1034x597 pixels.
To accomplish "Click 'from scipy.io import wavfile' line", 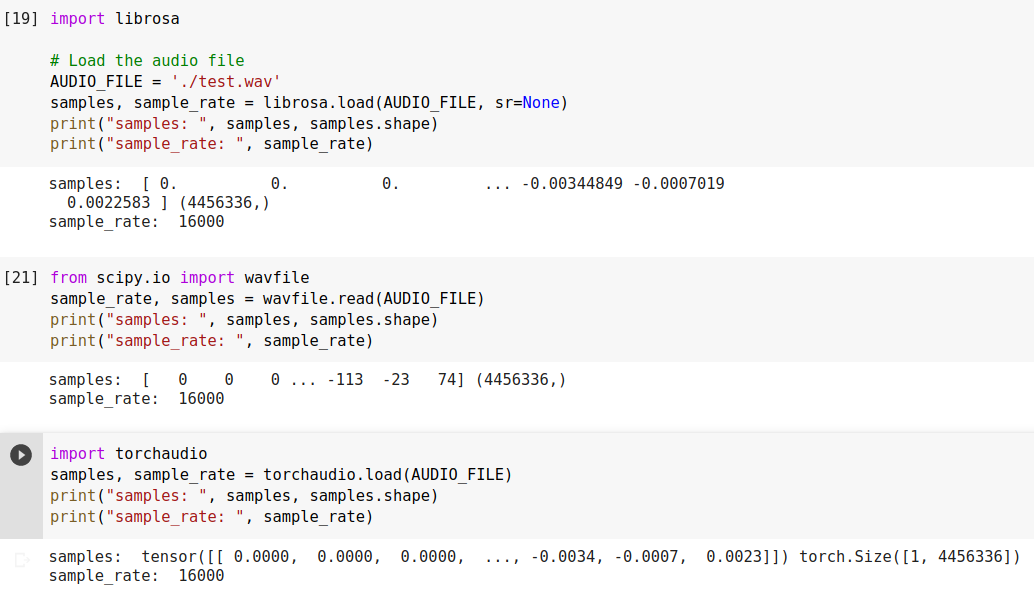I will [x=179, y=278].
